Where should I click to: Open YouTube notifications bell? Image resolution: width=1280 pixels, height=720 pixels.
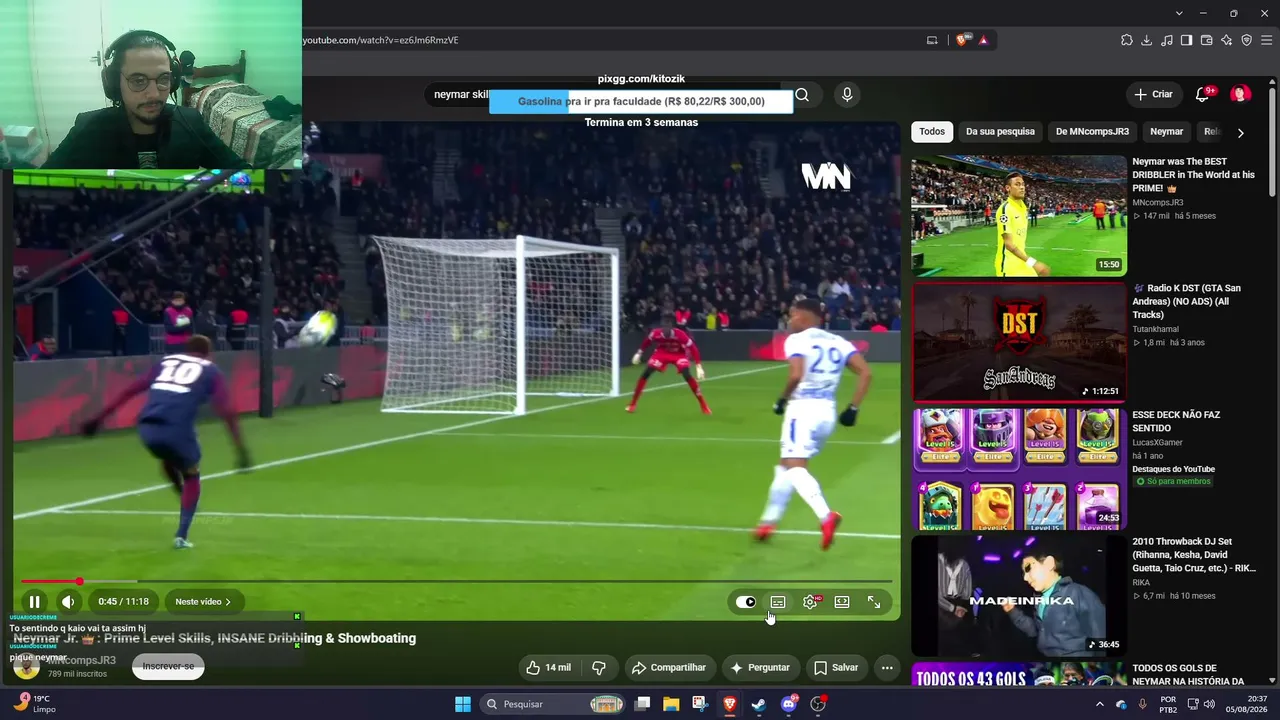1202,95
